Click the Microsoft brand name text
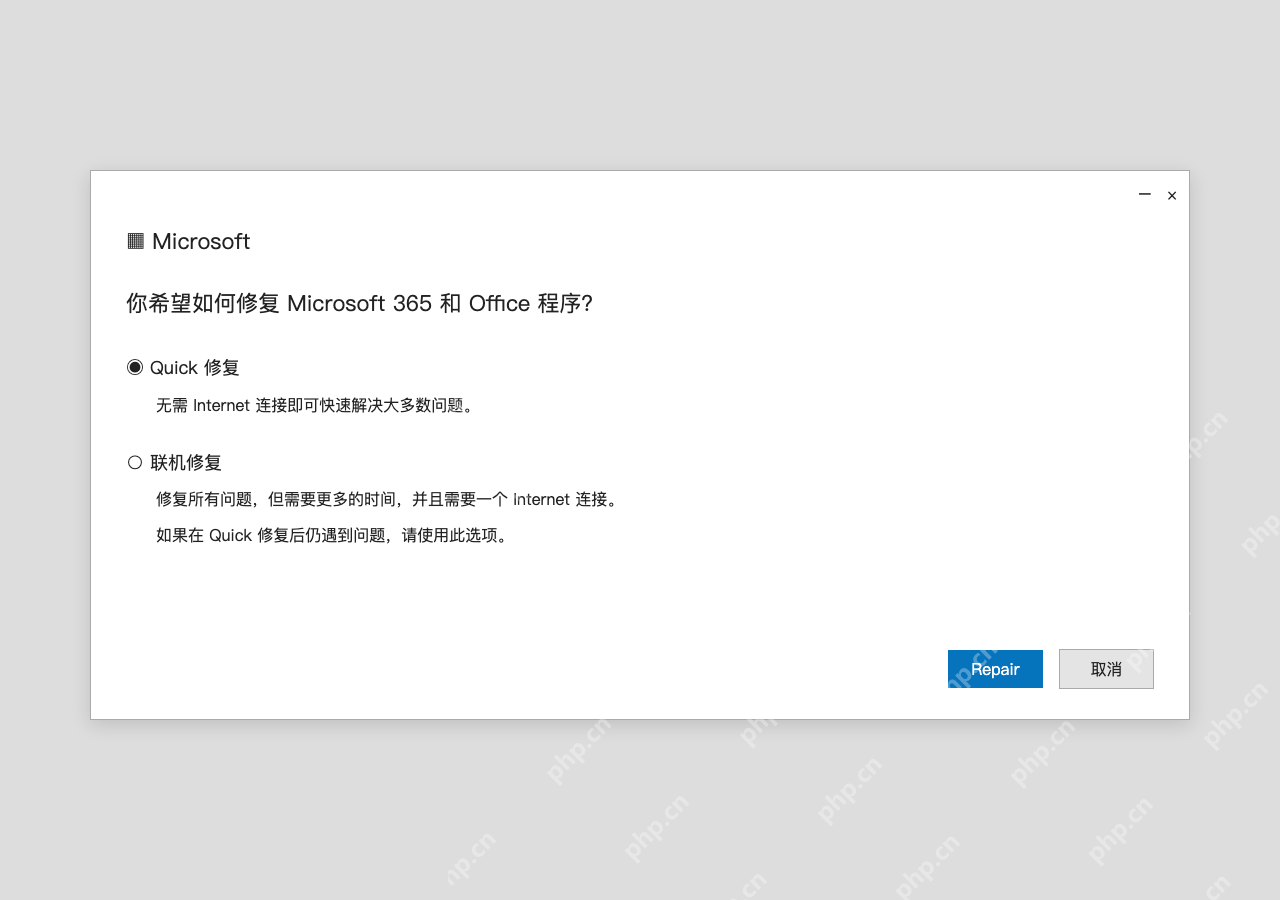The image size is (1280, 900). tap(201, 241)
